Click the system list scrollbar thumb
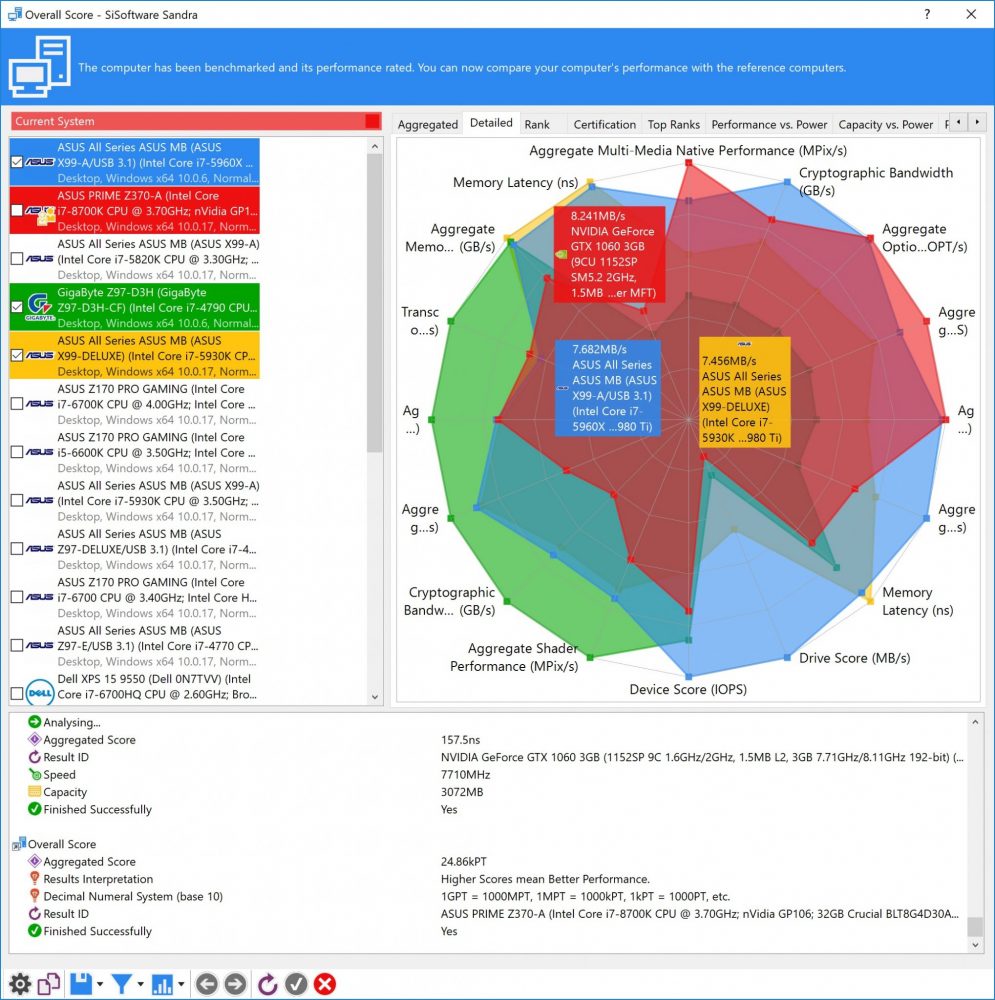 click(375, 302)
